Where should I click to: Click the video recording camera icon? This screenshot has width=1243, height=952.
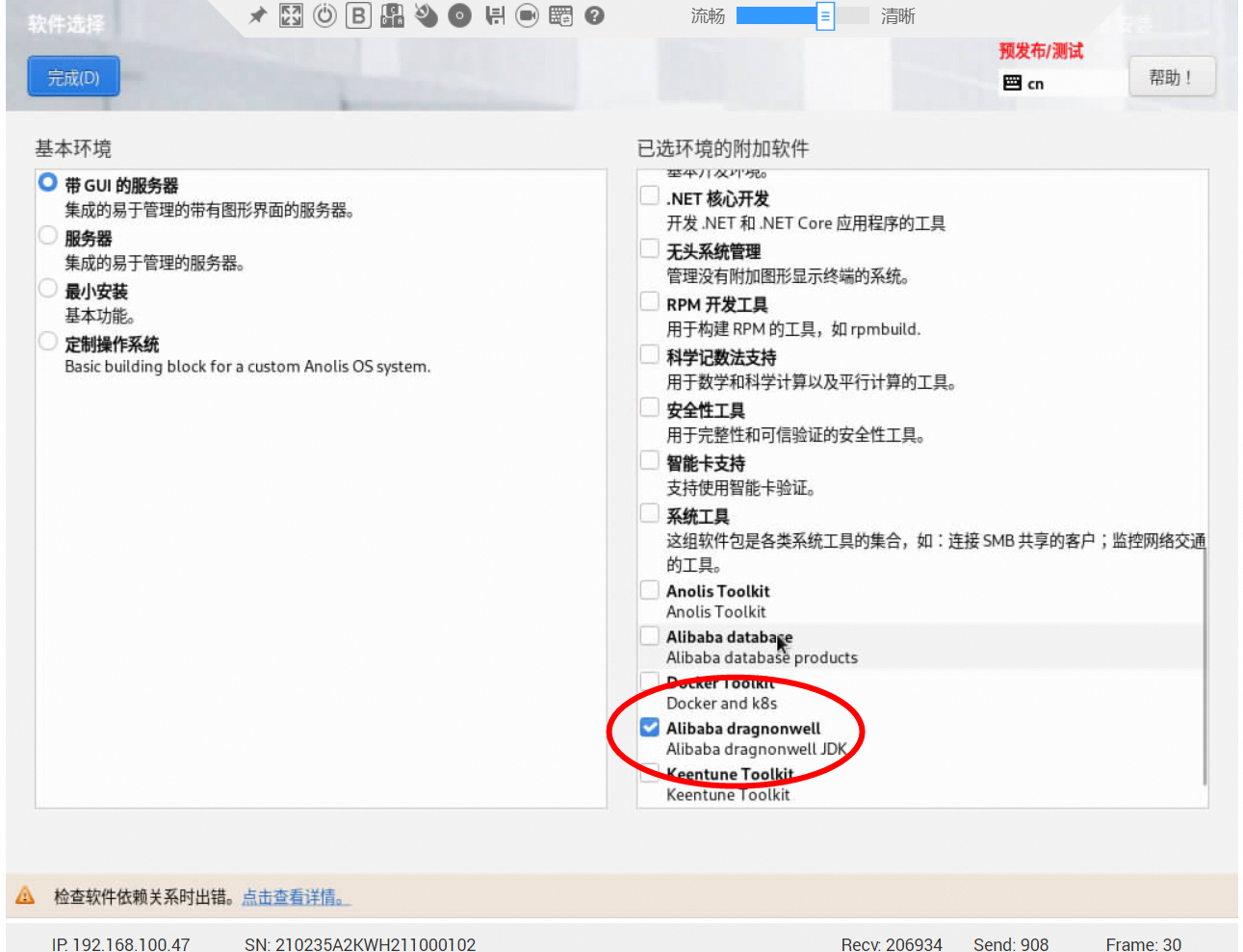coord(527,15)
